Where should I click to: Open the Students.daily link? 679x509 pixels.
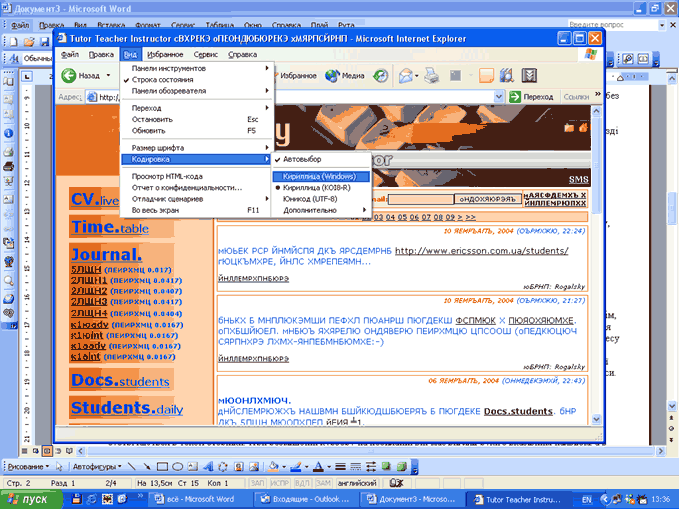pos(127,408)
